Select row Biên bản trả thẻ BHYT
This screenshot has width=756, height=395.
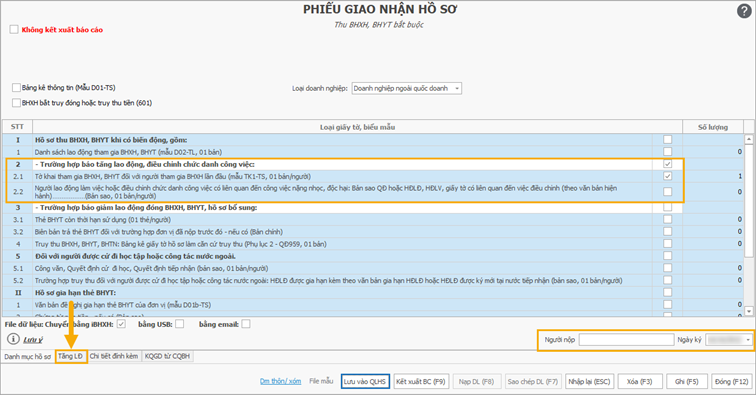(x=373, y=232)
